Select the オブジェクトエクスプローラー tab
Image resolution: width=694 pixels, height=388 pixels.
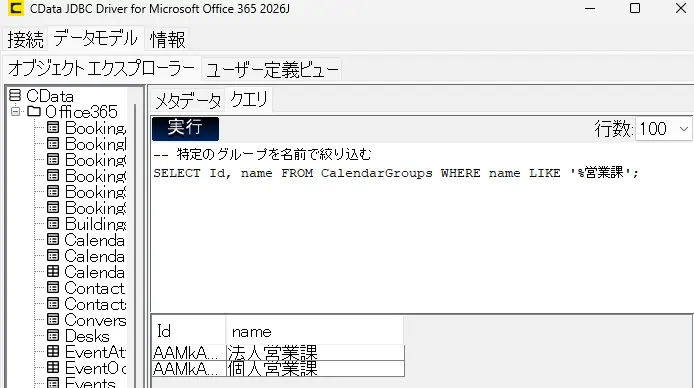[x=102, y=69]
